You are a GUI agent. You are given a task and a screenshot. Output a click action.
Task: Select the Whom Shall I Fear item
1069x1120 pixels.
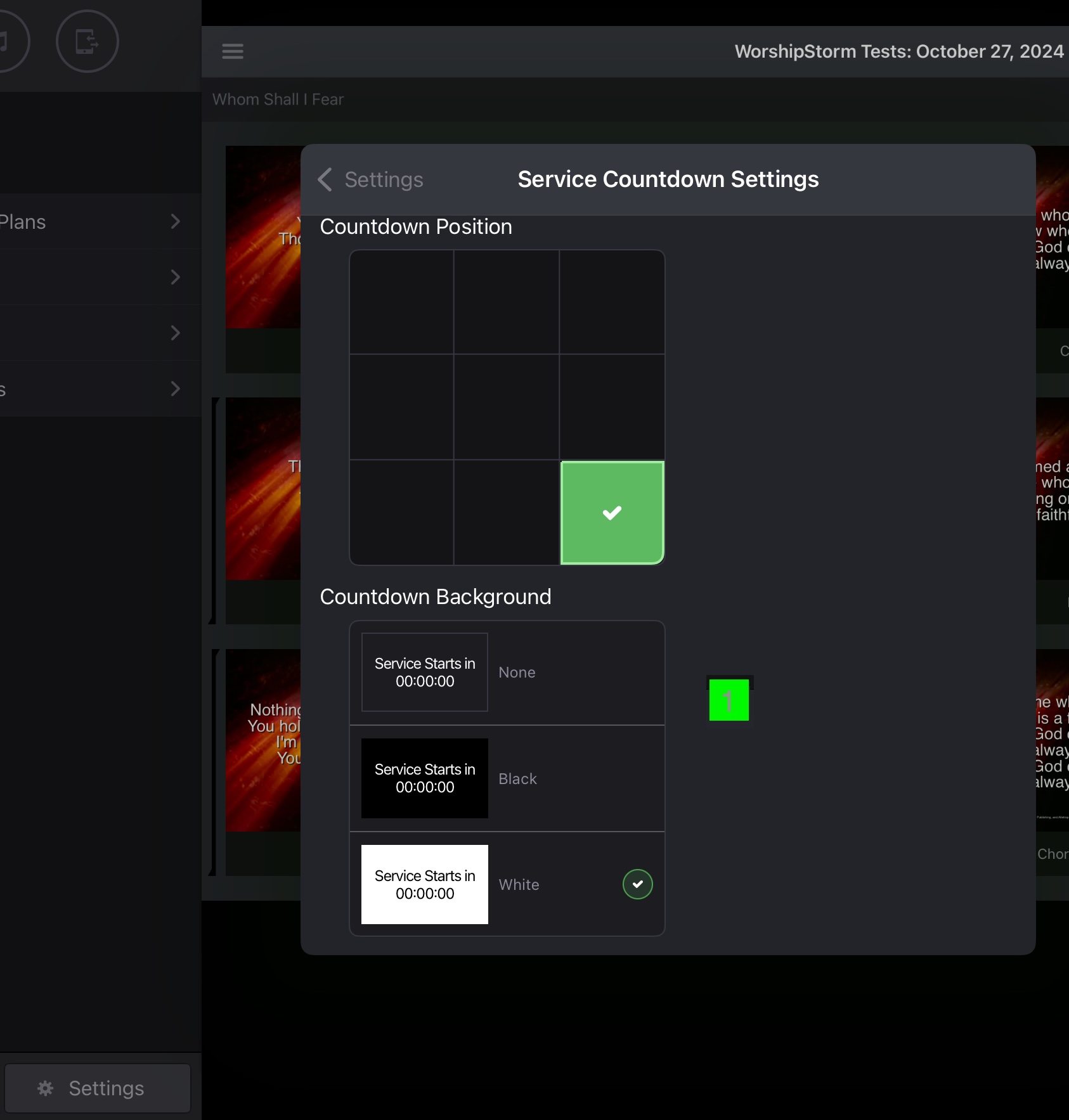(x=278, y=100)
